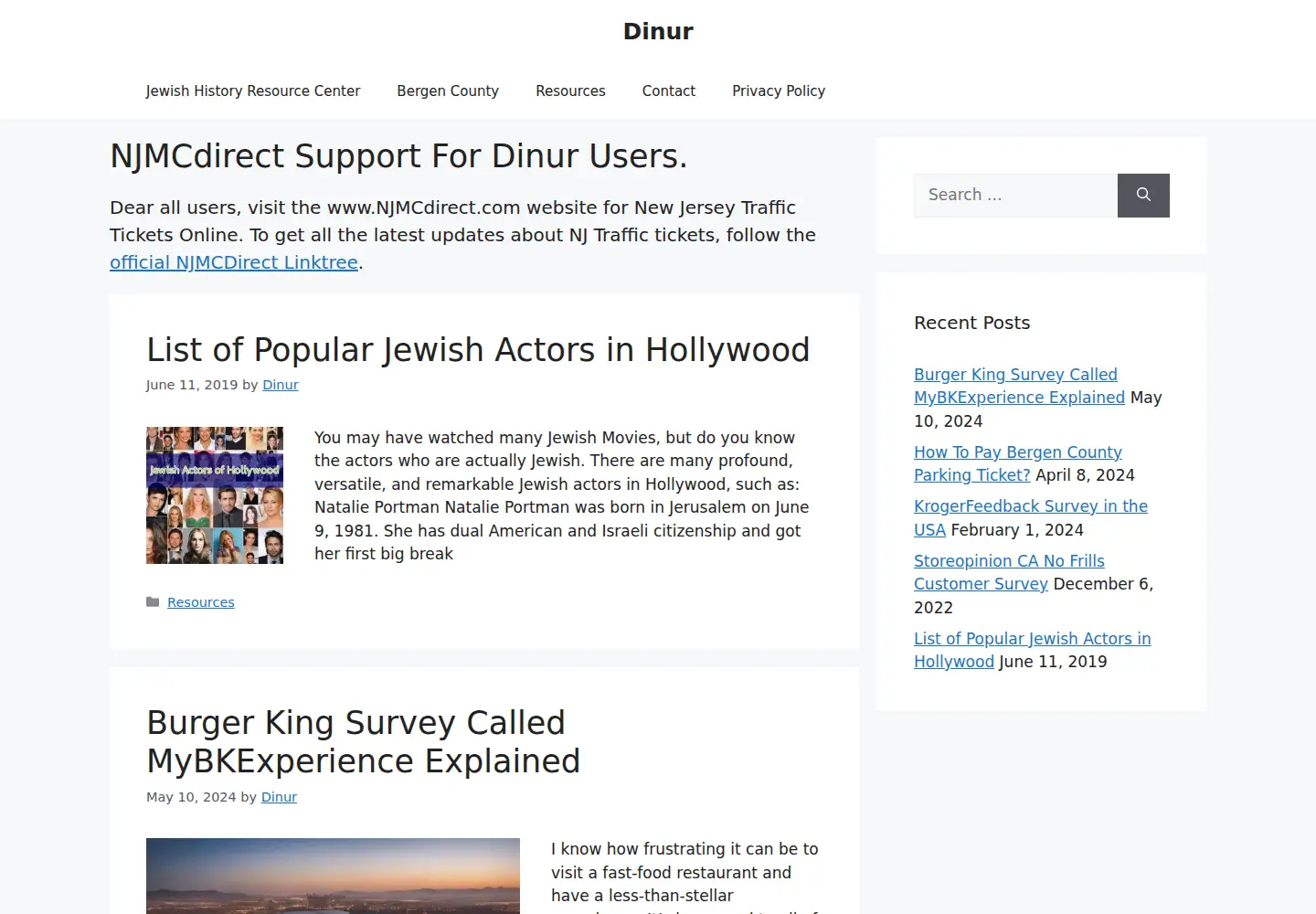Screen dimensions: 1316x914
Task: Open the Contact page
Action: [669, 91]
